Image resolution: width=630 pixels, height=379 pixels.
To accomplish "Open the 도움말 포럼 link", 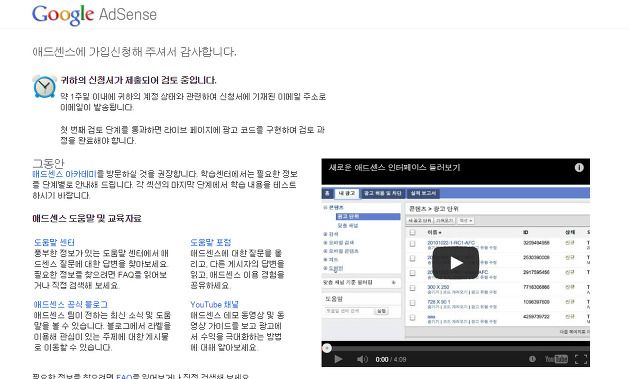I will (211, 242).
